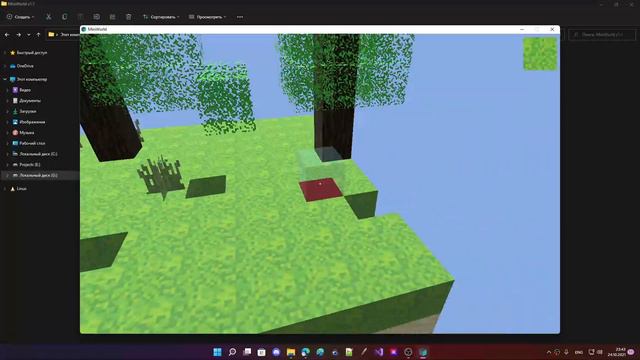
Task: Open the notification badge beside the clock
Action: (x=631, y=352)
